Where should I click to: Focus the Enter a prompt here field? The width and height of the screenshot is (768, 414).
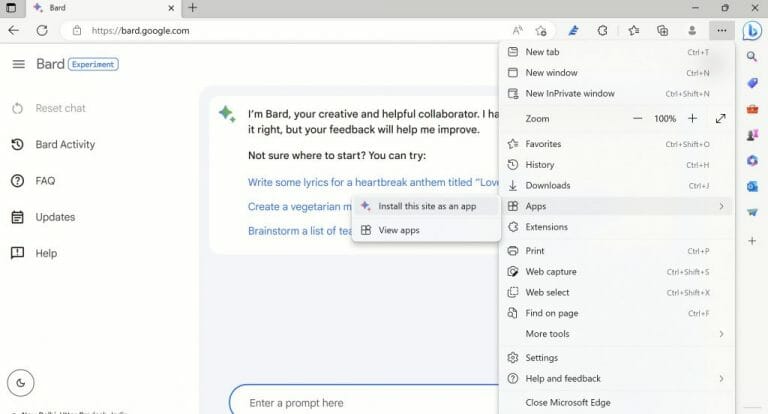pyautogui.click(x=363, y=403)
